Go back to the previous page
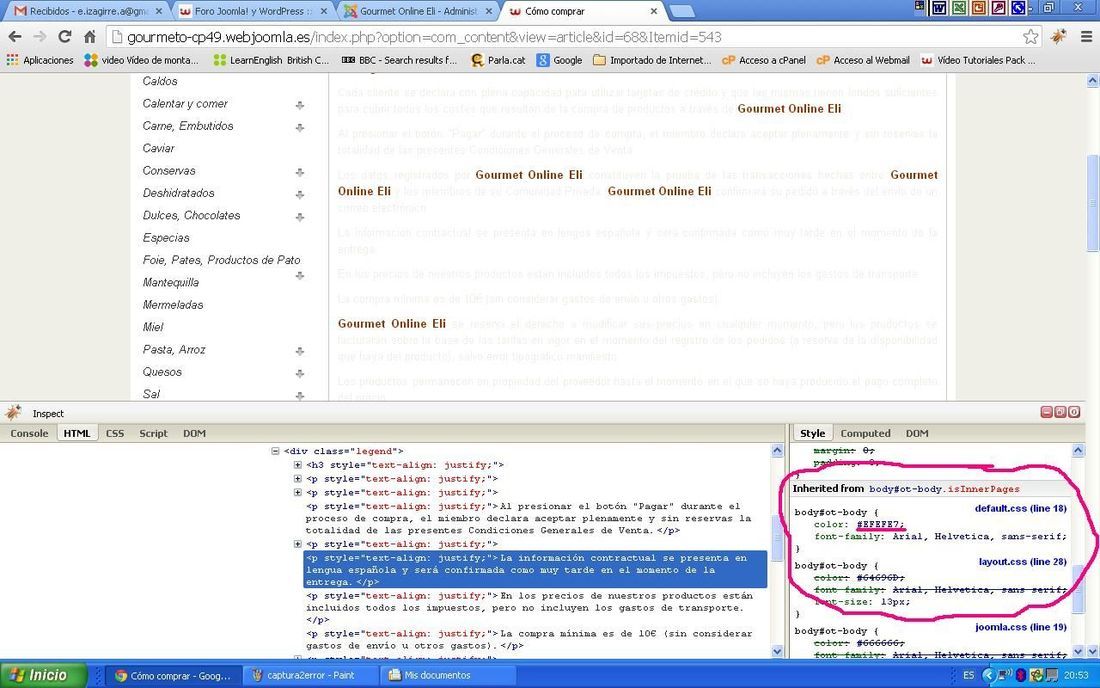 (x=15, y=36)
